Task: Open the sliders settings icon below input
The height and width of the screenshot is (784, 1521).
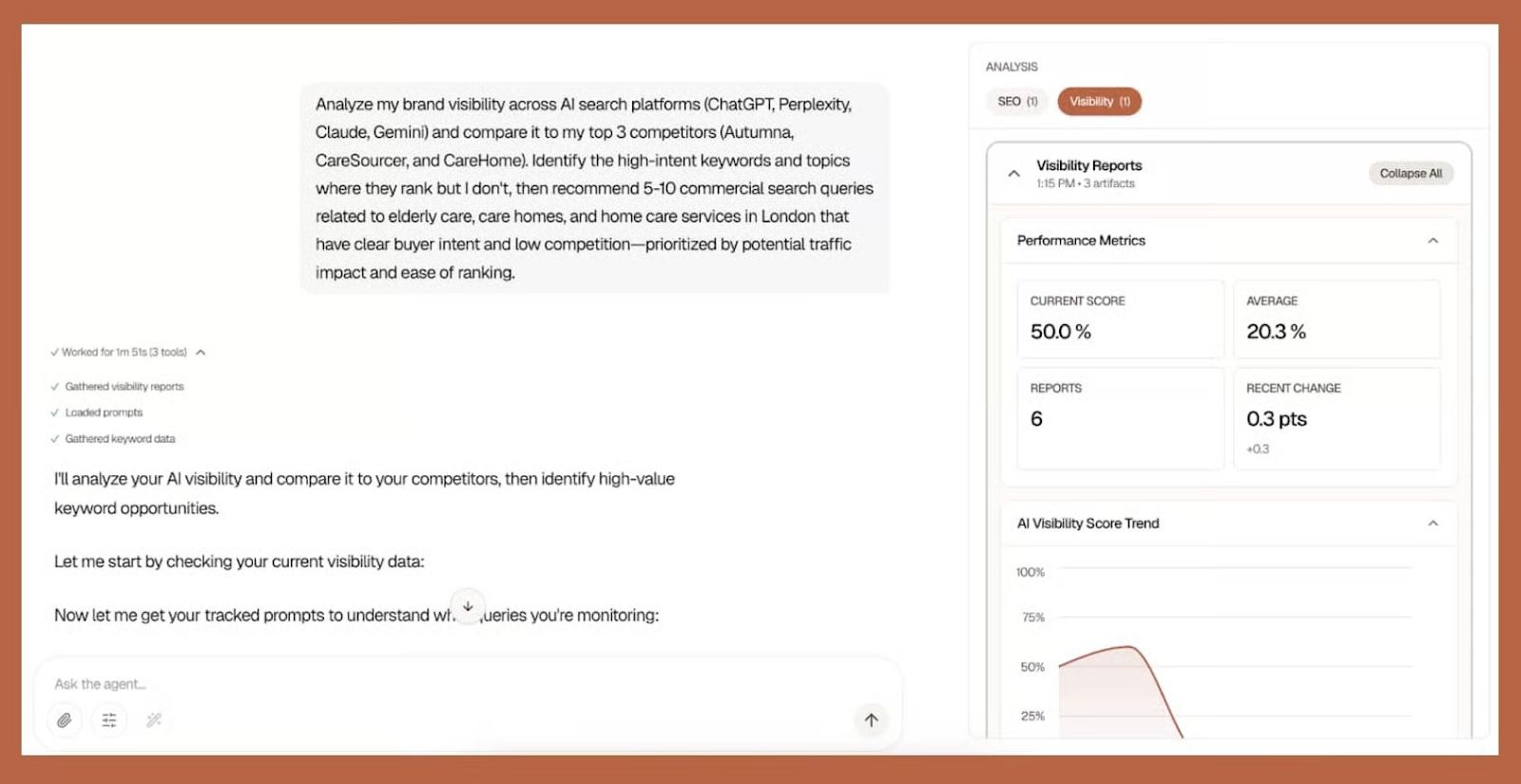Action: click(x=109, y=720)
